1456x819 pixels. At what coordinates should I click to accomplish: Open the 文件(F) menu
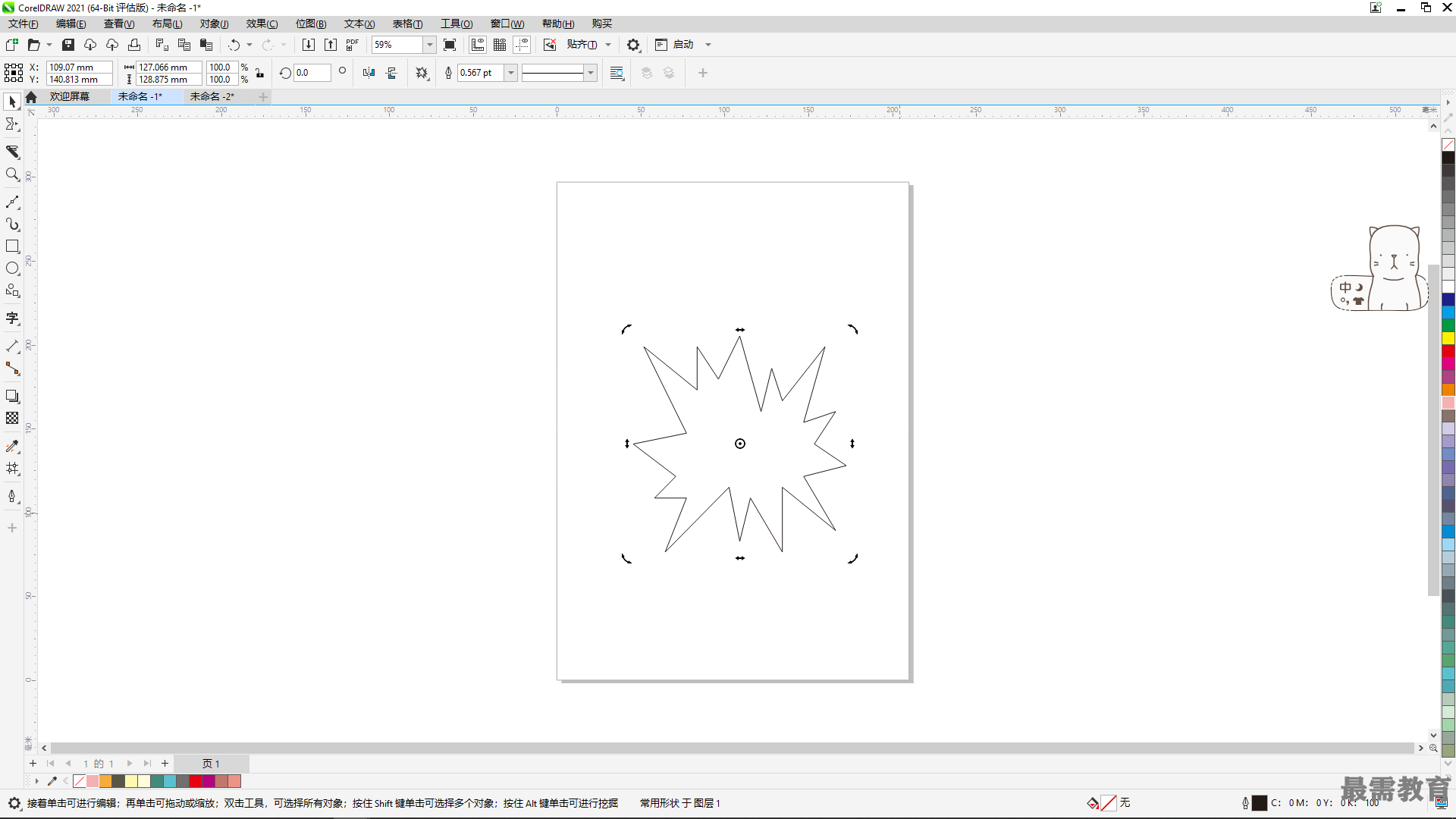(24, 24)
